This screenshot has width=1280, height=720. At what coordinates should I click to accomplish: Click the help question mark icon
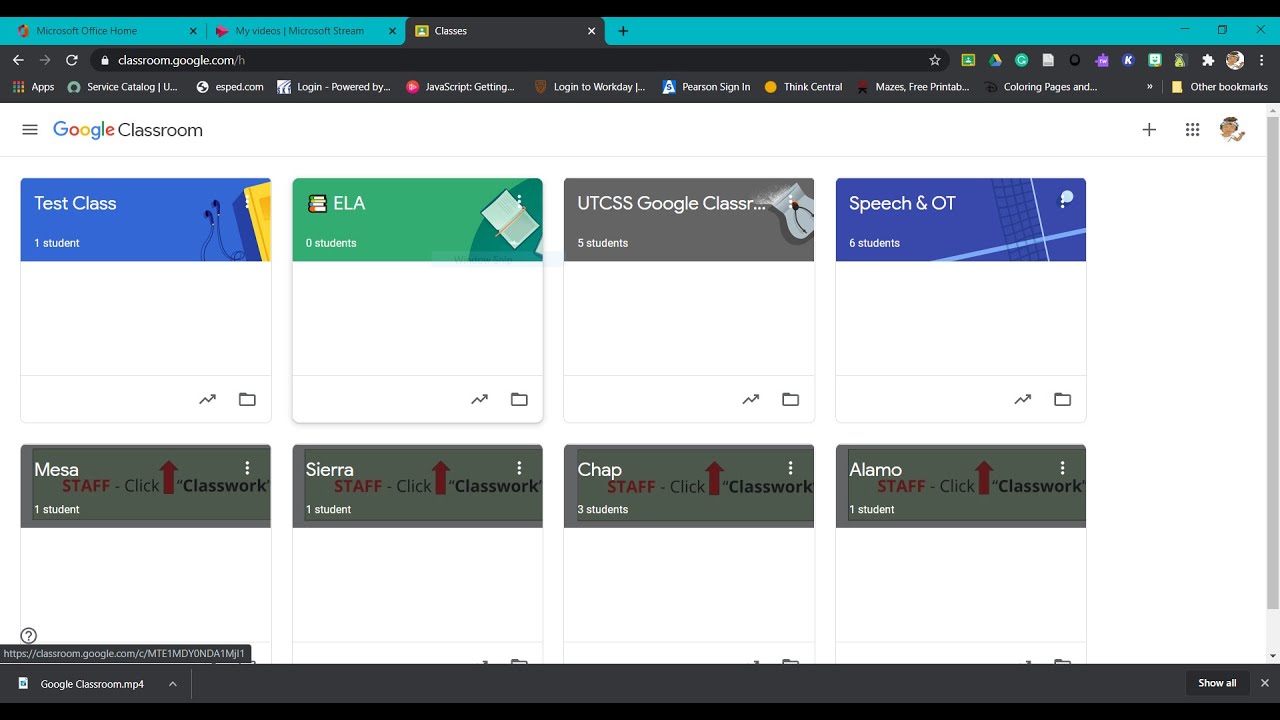pos(29,635)
